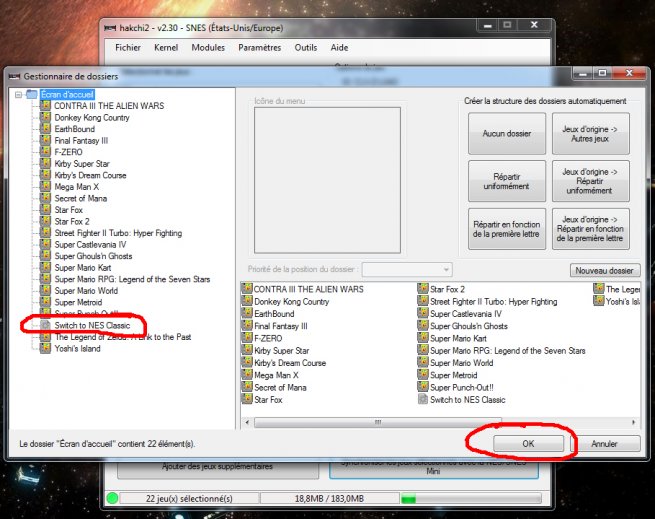Click the Switch to NES Classic file icon
655x519 pixels.
click(x=423, y=400)
